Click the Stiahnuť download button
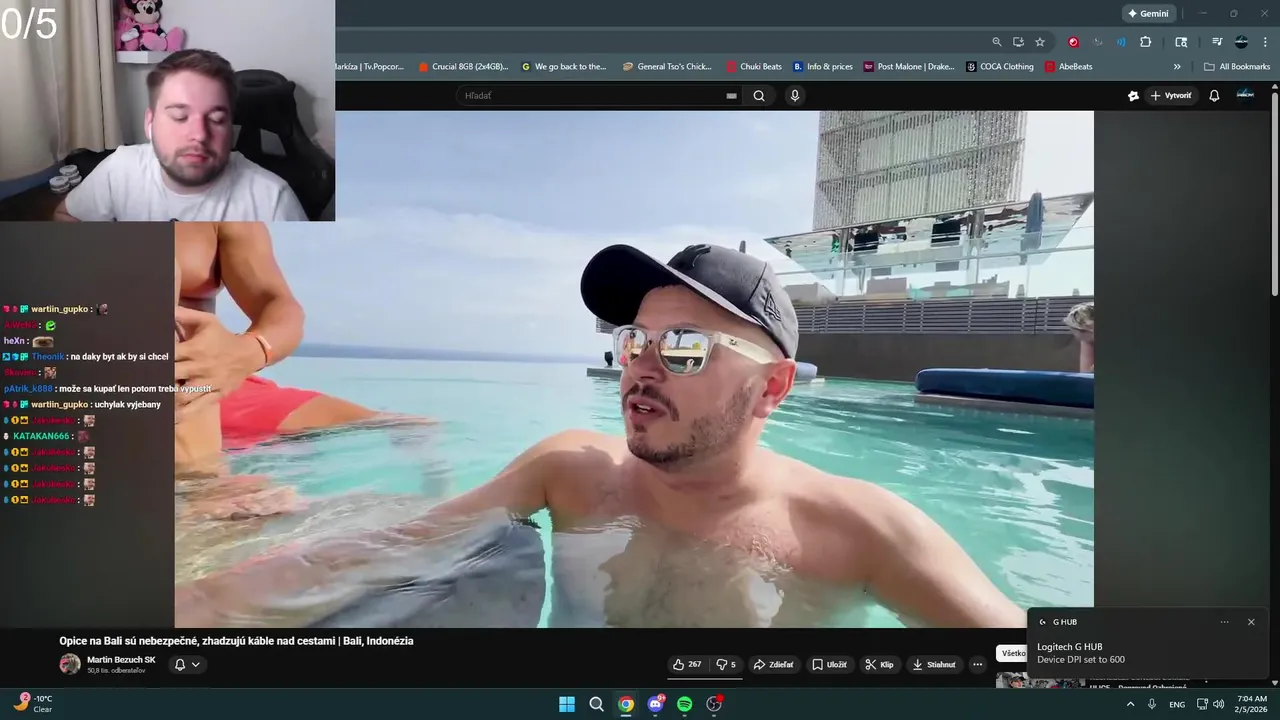This screenshot has height=720, width=1280. (x=934, y=664)
